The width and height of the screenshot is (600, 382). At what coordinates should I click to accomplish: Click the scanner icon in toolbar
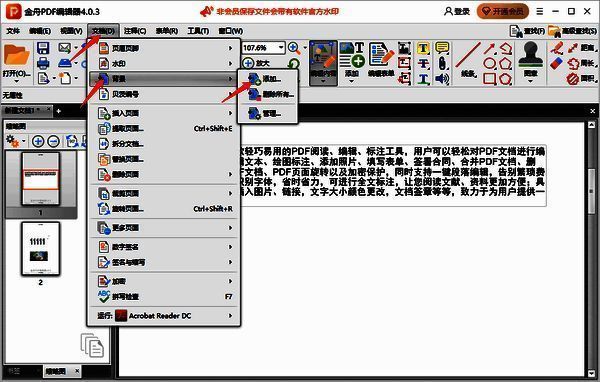[x=65, y=63]
